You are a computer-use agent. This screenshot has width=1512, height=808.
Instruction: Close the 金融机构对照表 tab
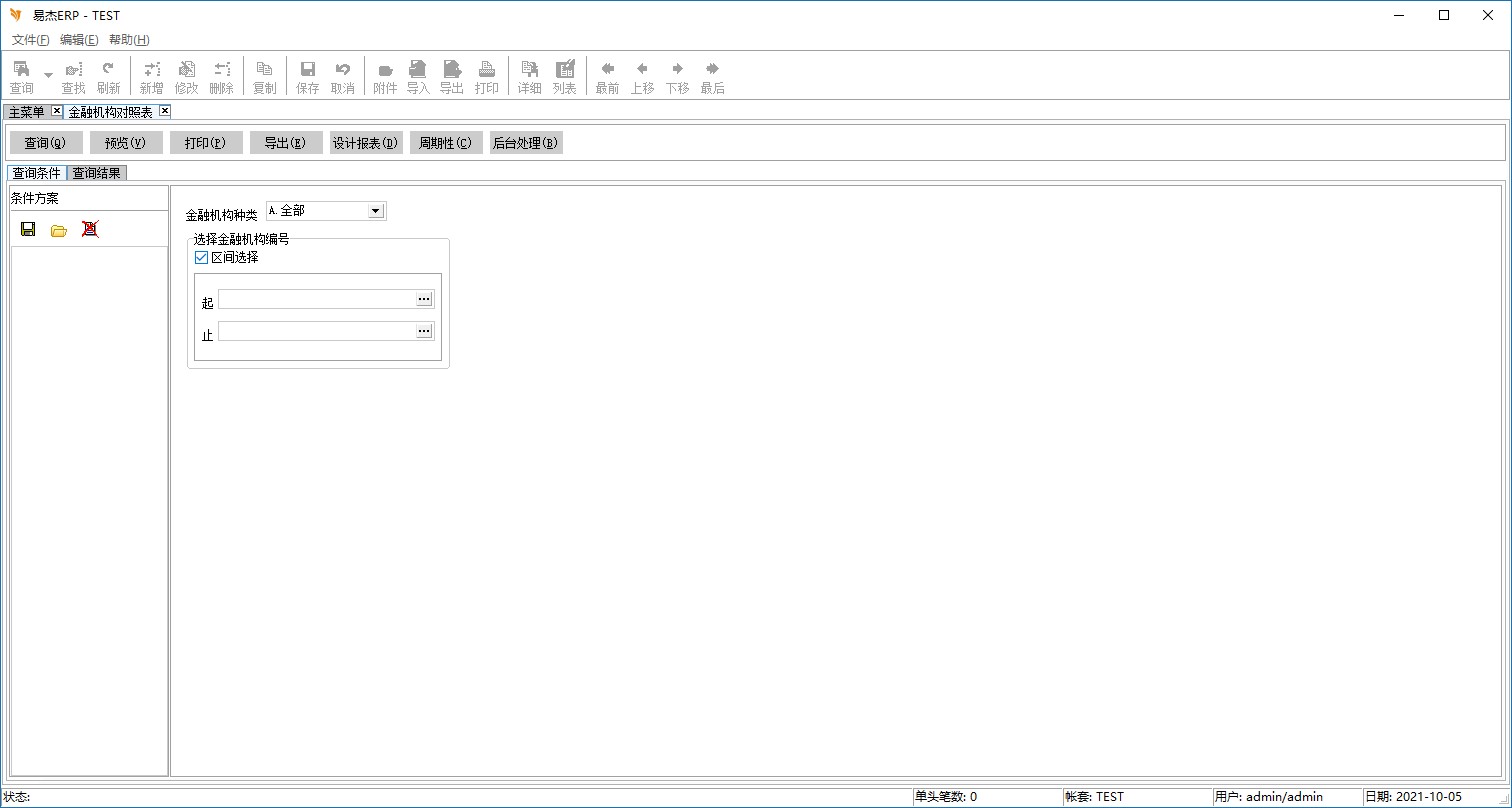click(x=165, y=111)
